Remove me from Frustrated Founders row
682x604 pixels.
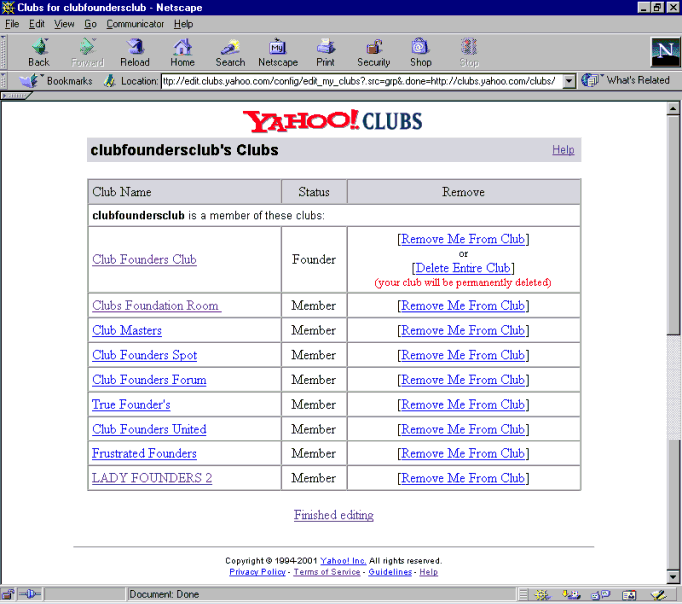click(x=463, y=454)
